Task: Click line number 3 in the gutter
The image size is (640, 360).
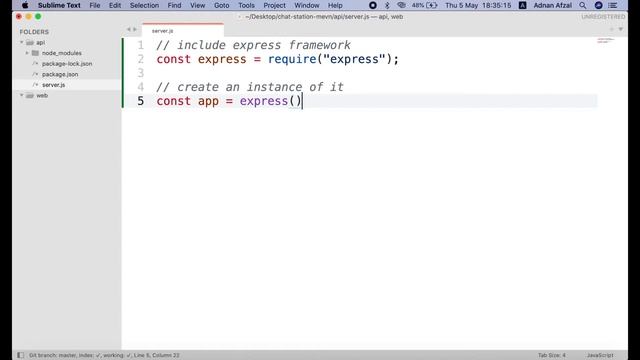Action: point(140,73)
